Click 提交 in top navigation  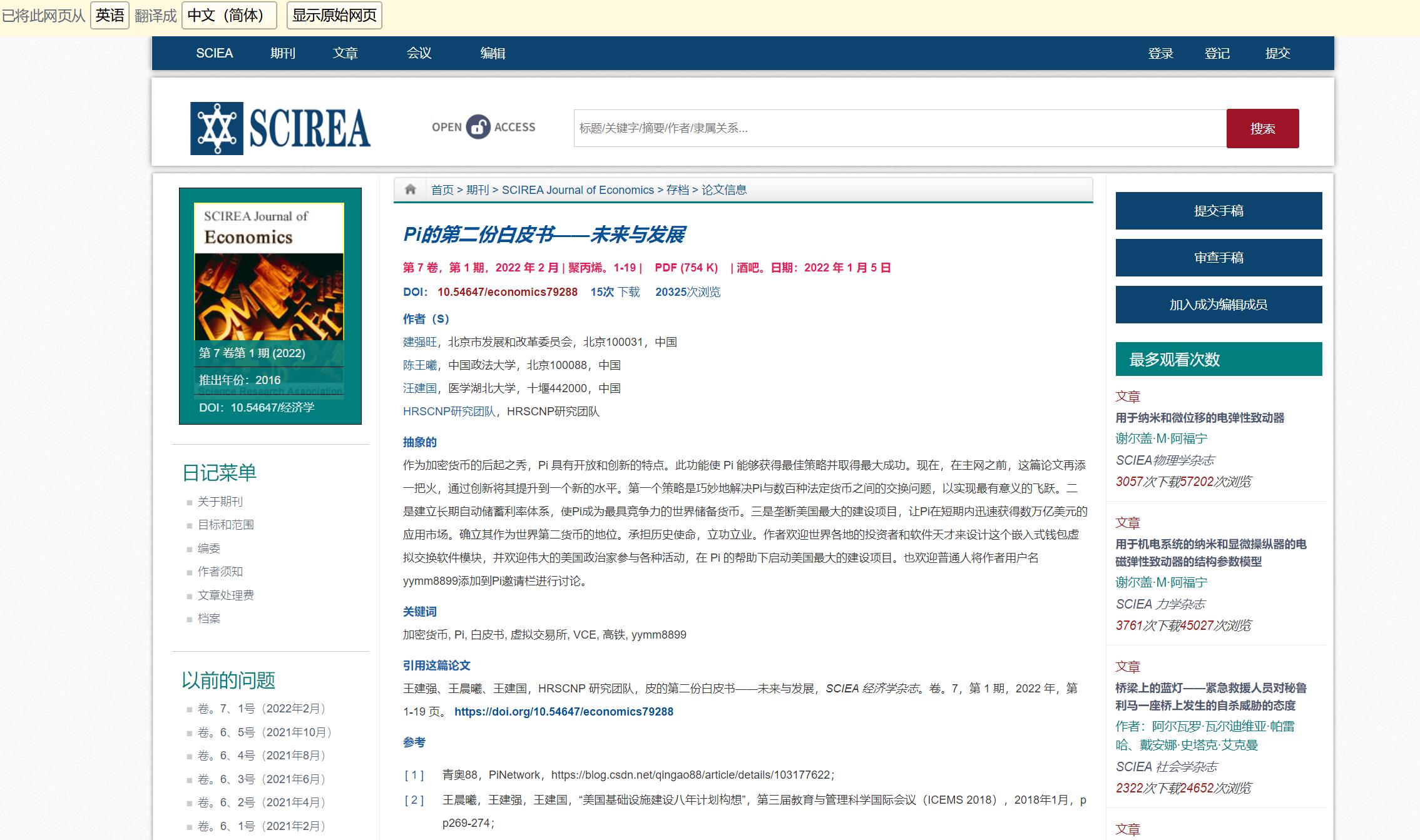(1278, 53)
